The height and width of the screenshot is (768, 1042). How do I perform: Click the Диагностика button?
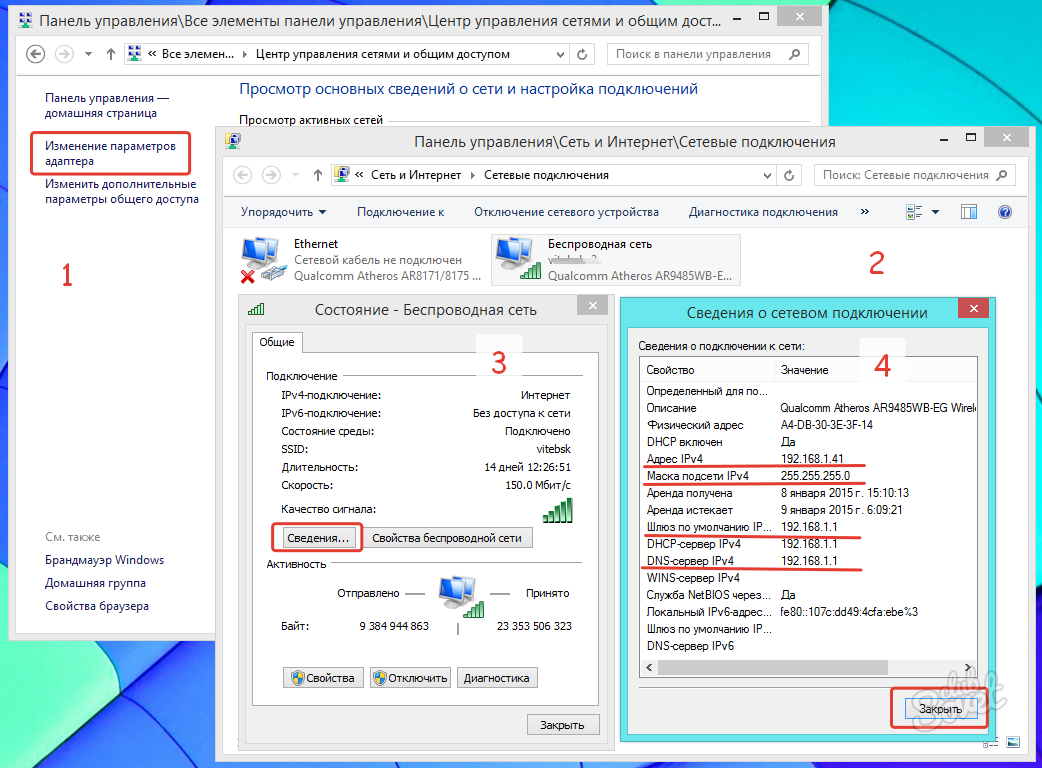496,678
